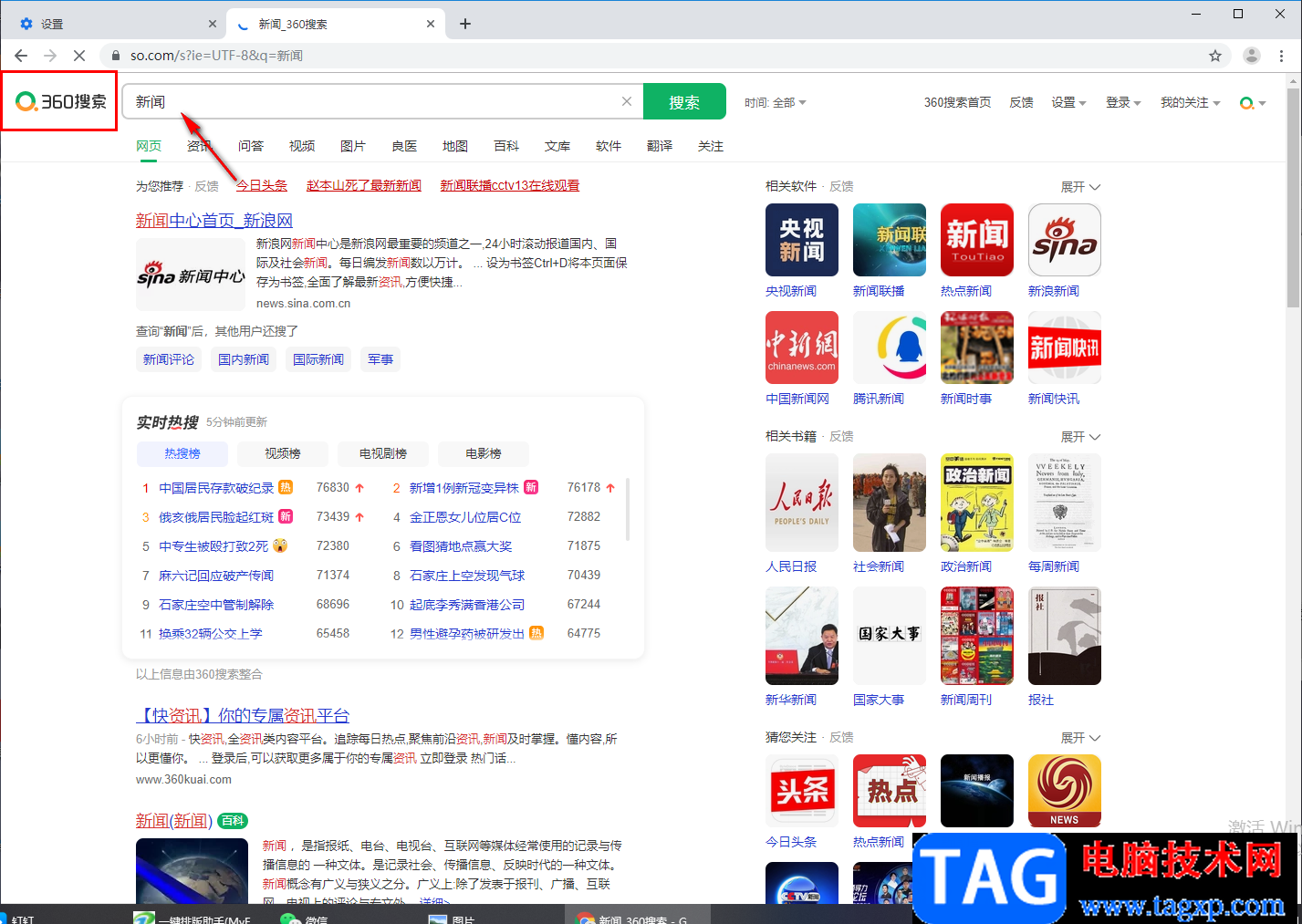The width and height of the screenshot is (1302, 924).
Task: Open the 国家大事 book cover
Action: [889, 636]
